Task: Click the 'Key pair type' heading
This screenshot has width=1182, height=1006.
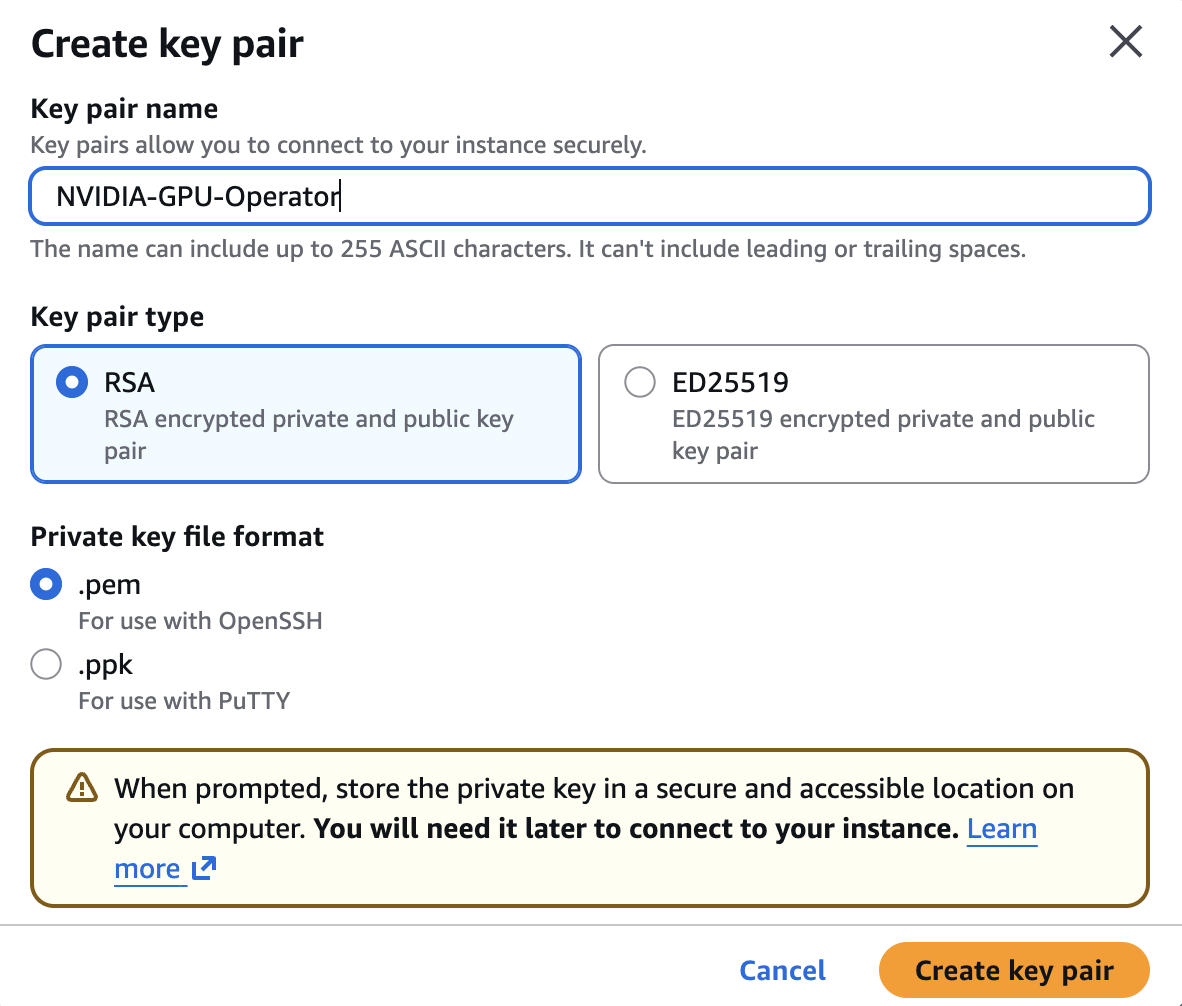Action: 117,316
